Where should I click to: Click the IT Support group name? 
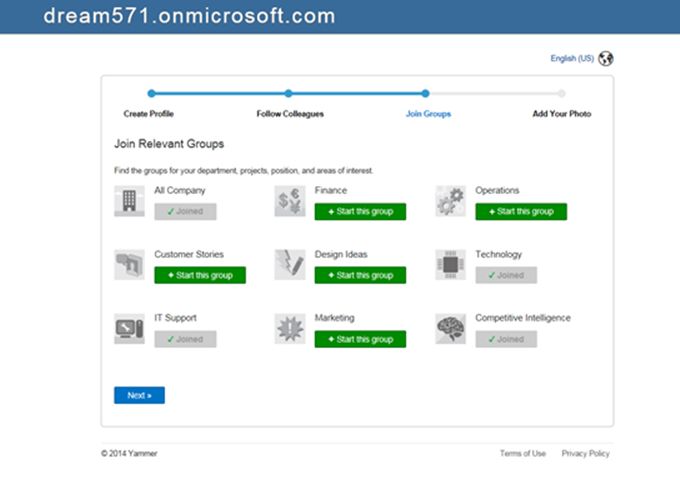[175, 318]
